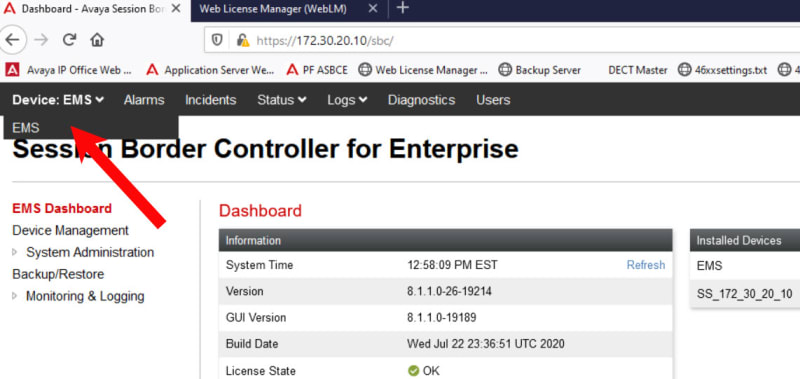The width and height of the screenshot is (800, 379).
Task: Click the shield tracking protection icon
Action: (217, 40)
